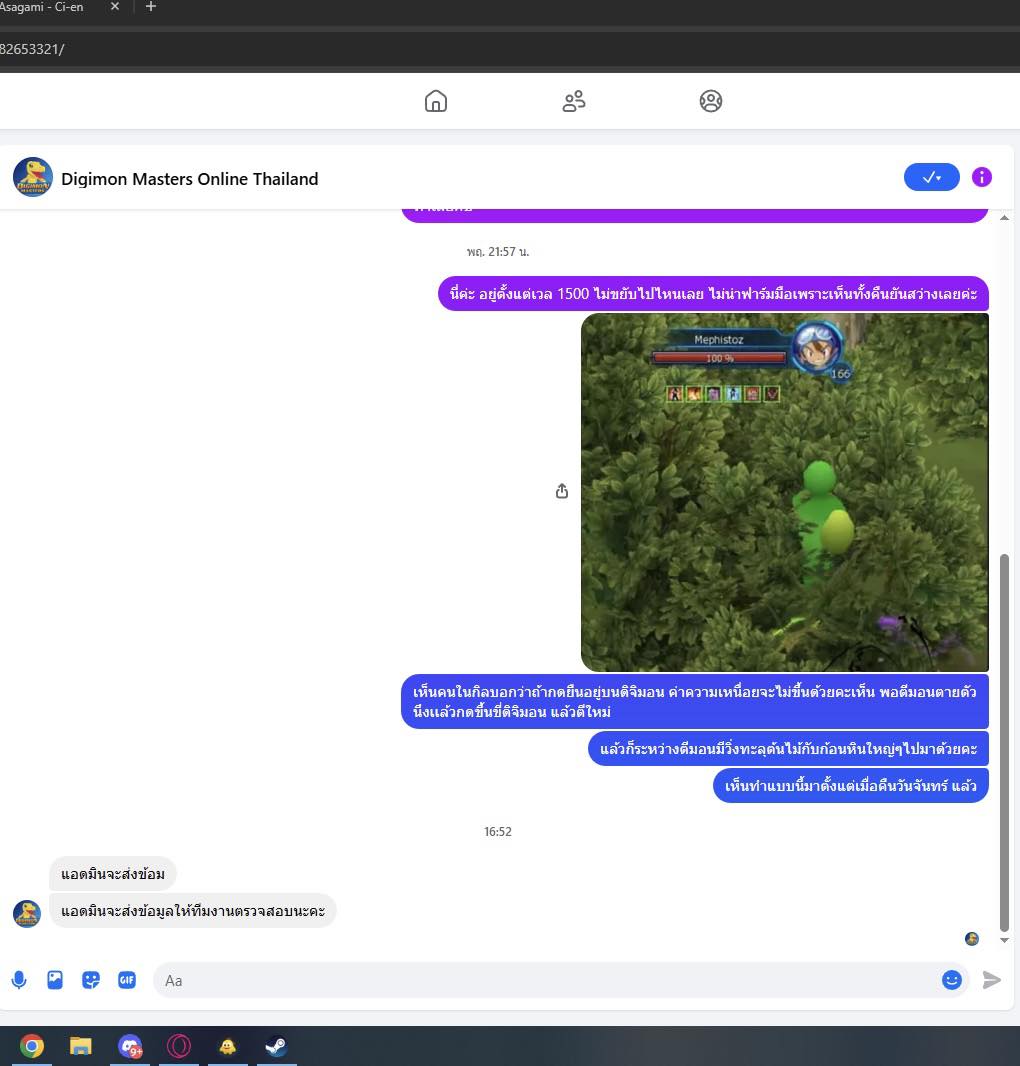Open Steam from the taskbar
Viewport: 1020px width, 1066px height.
click(275, 1046)
